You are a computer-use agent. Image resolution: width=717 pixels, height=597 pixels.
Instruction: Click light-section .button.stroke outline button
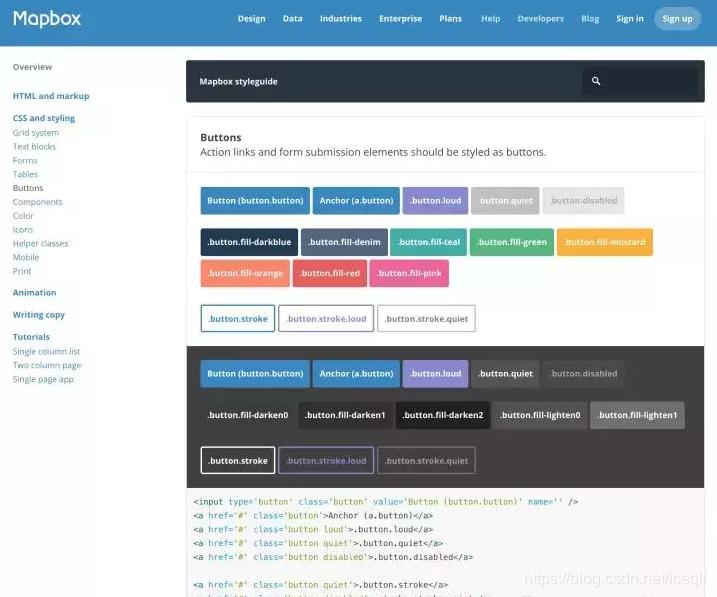[238, 319]
